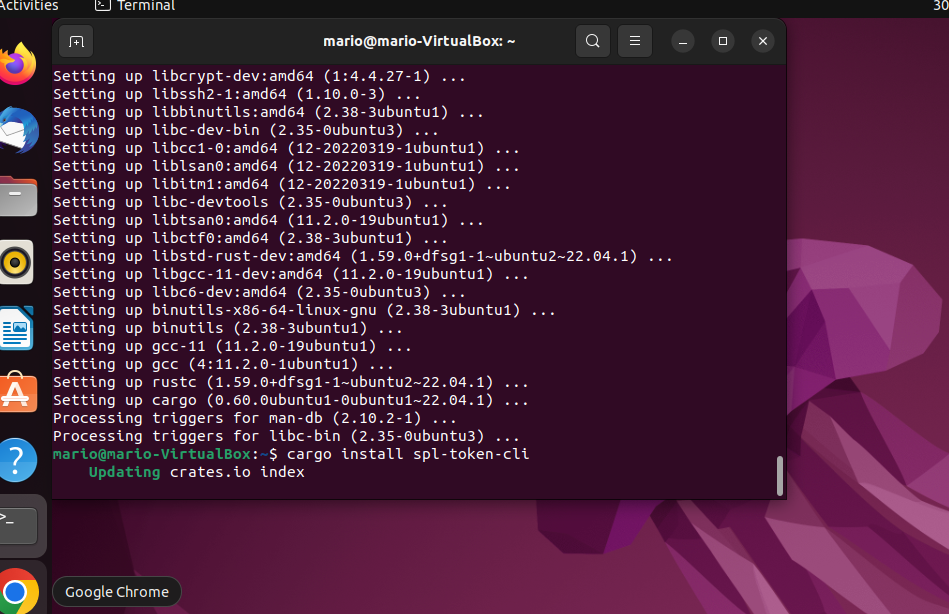This screenshot has width=949, height=614.
Task: Click the 'cargo install spl-token-cli' command text
Action: (x=408, y=454)
